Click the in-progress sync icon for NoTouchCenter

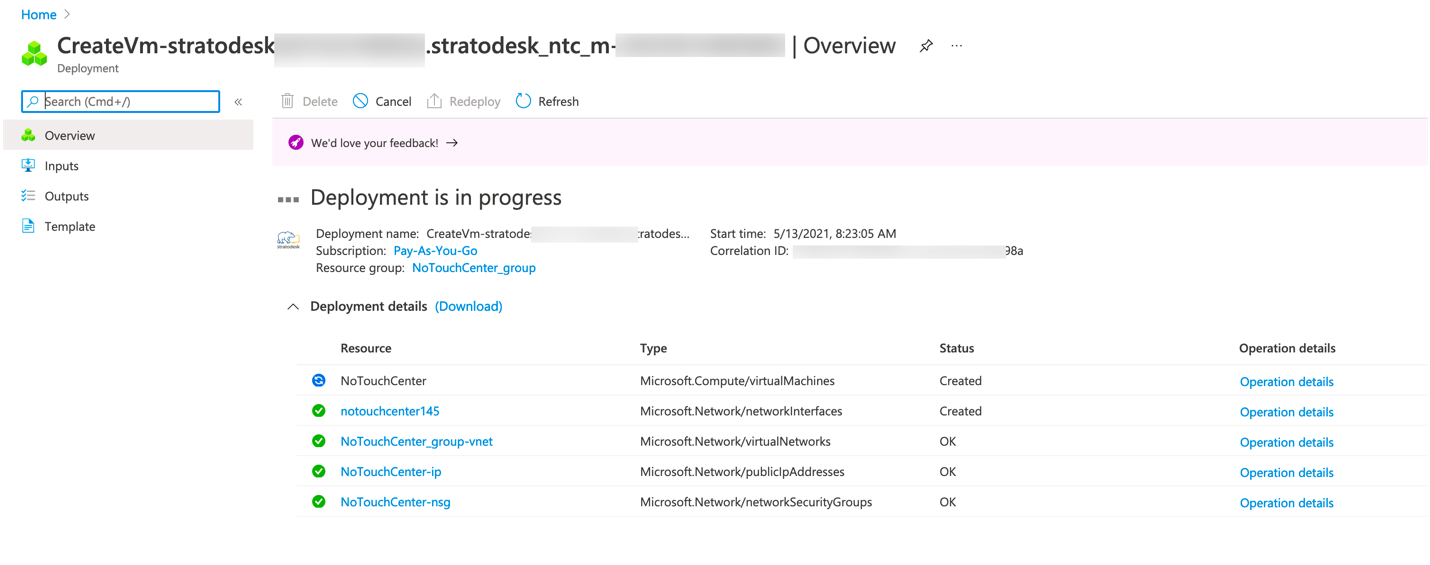click(x=318, y=380)
